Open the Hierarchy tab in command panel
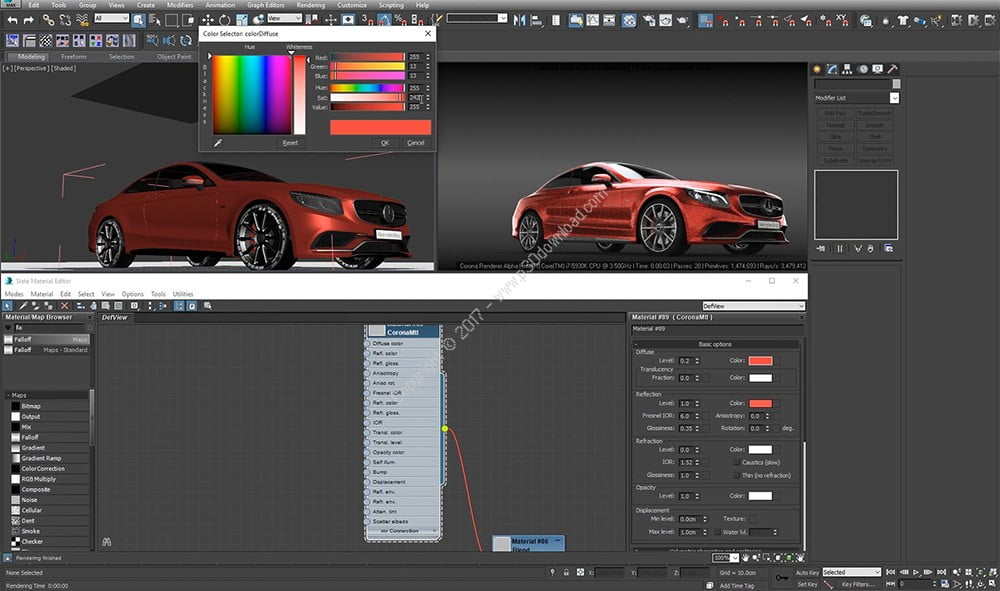This screenshot has height=591, width=1000. point(847,69)
